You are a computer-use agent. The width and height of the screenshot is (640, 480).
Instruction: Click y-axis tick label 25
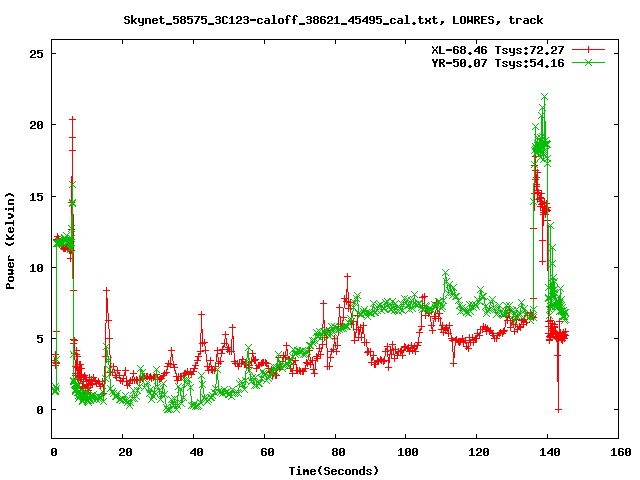36,54
